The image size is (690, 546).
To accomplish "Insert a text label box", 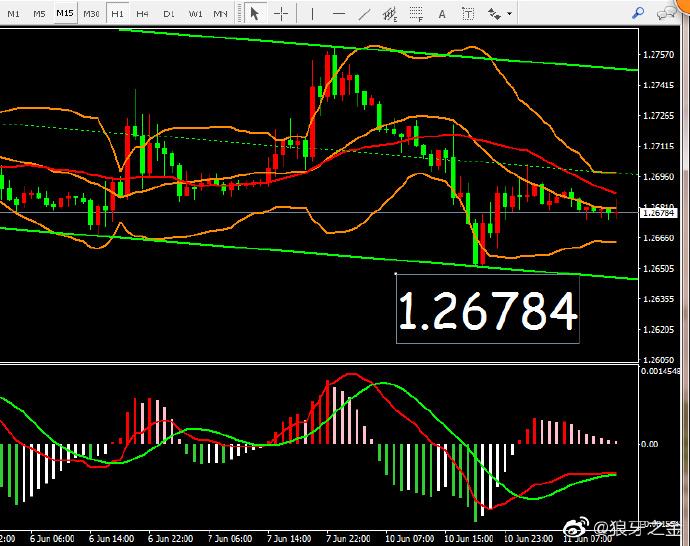I will coord(467,14).
